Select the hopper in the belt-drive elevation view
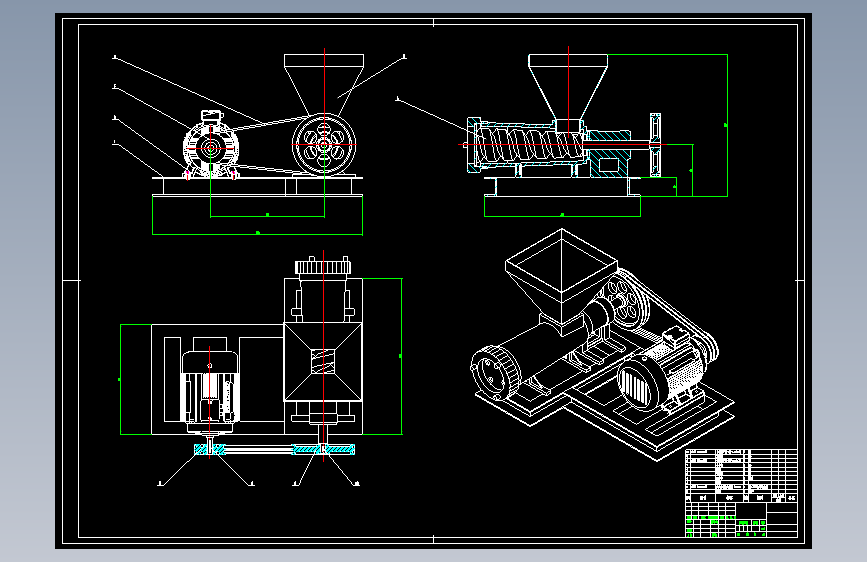Viewport: 867px width, 562px height. (x=324, y=84)
